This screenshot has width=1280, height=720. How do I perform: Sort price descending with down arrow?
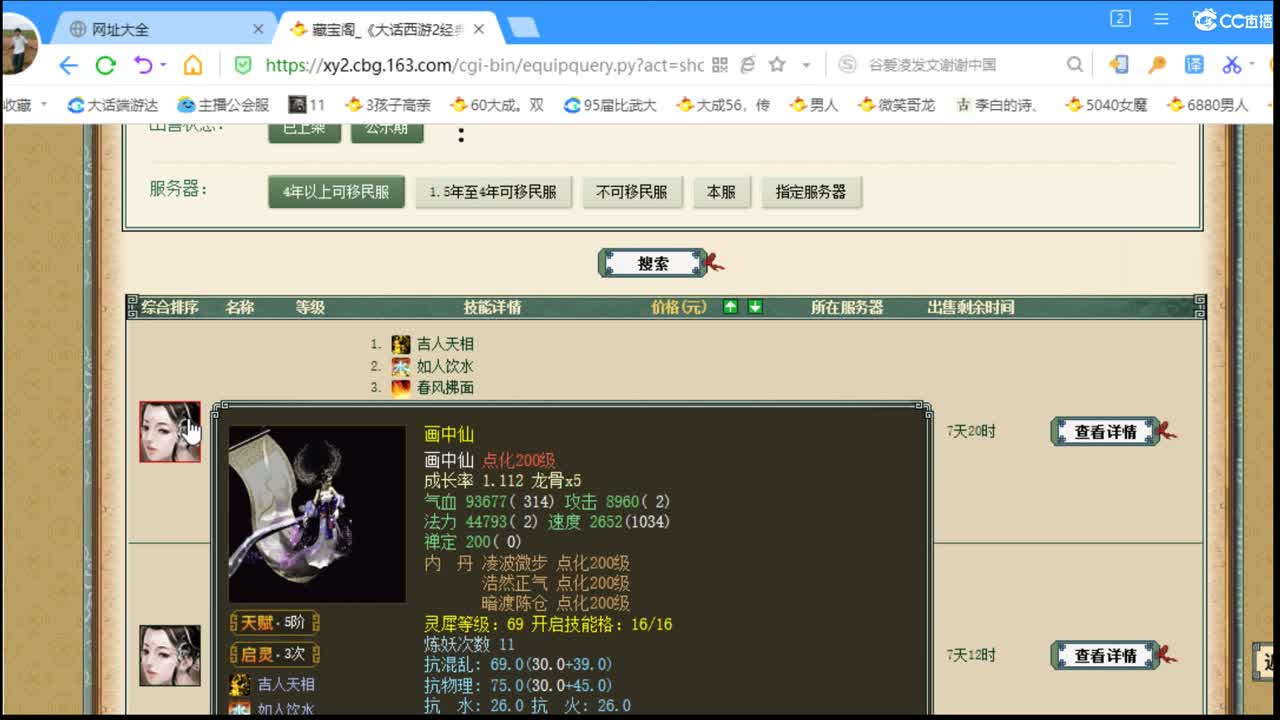[755, 307]
